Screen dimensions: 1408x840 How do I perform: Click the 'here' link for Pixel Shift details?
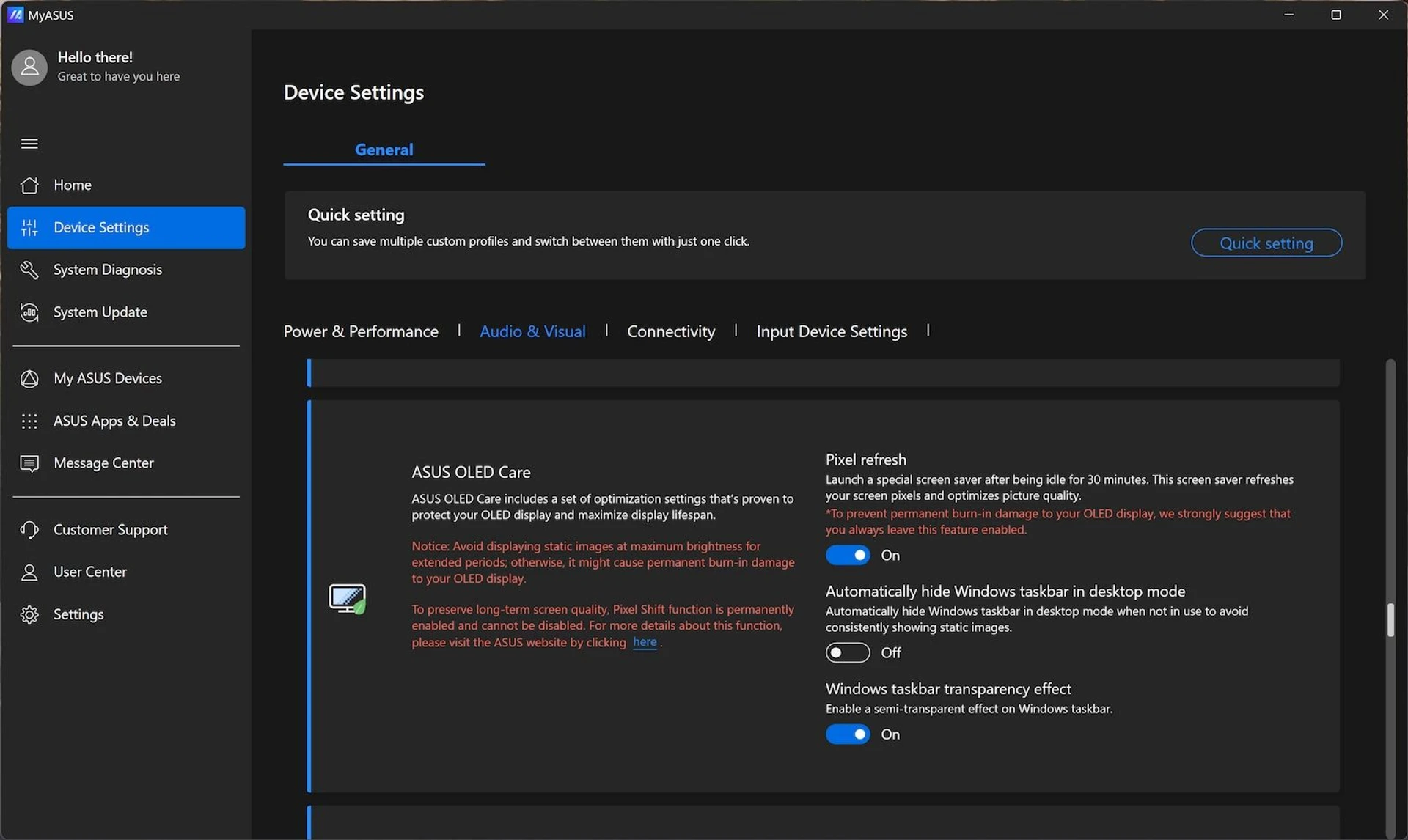click(645, 642)
